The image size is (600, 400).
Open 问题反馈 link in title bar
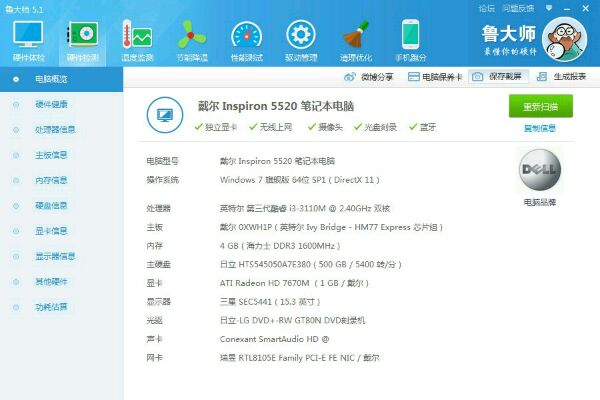click(518, 8)
